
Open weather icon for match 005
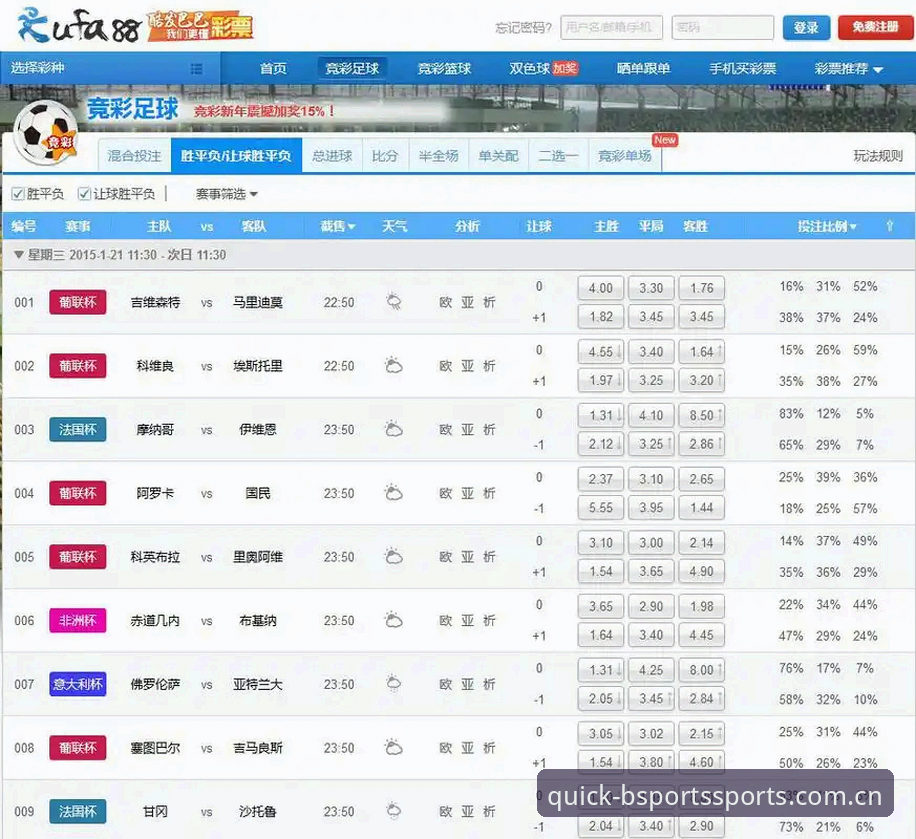click(x=394, y=557)
